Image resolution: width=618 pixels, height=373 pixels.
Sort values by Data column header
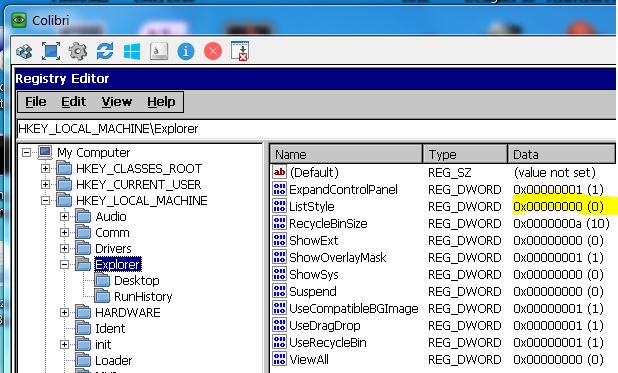561,154
